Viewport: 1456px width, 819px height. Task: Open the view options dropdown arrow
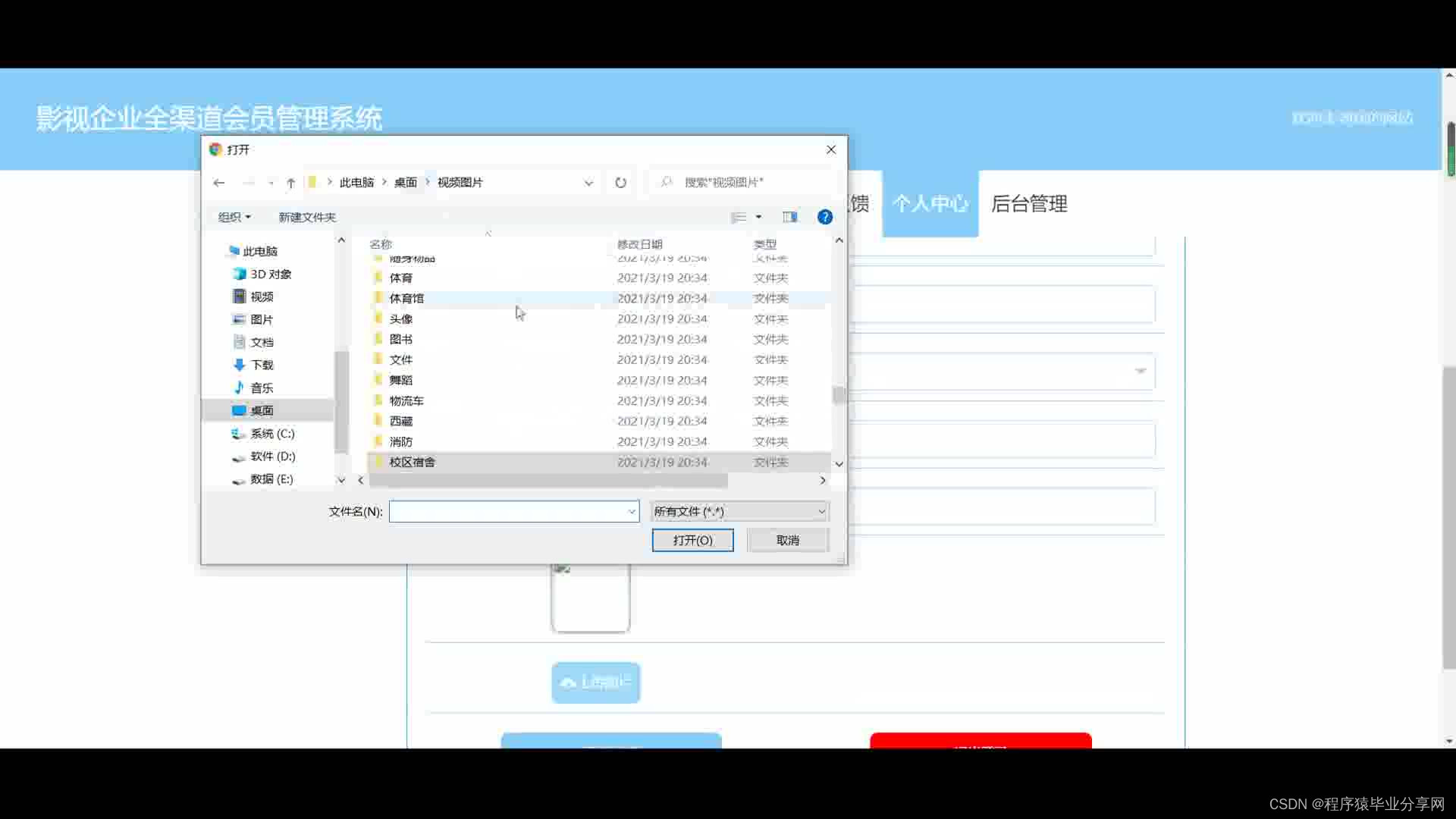758,218
